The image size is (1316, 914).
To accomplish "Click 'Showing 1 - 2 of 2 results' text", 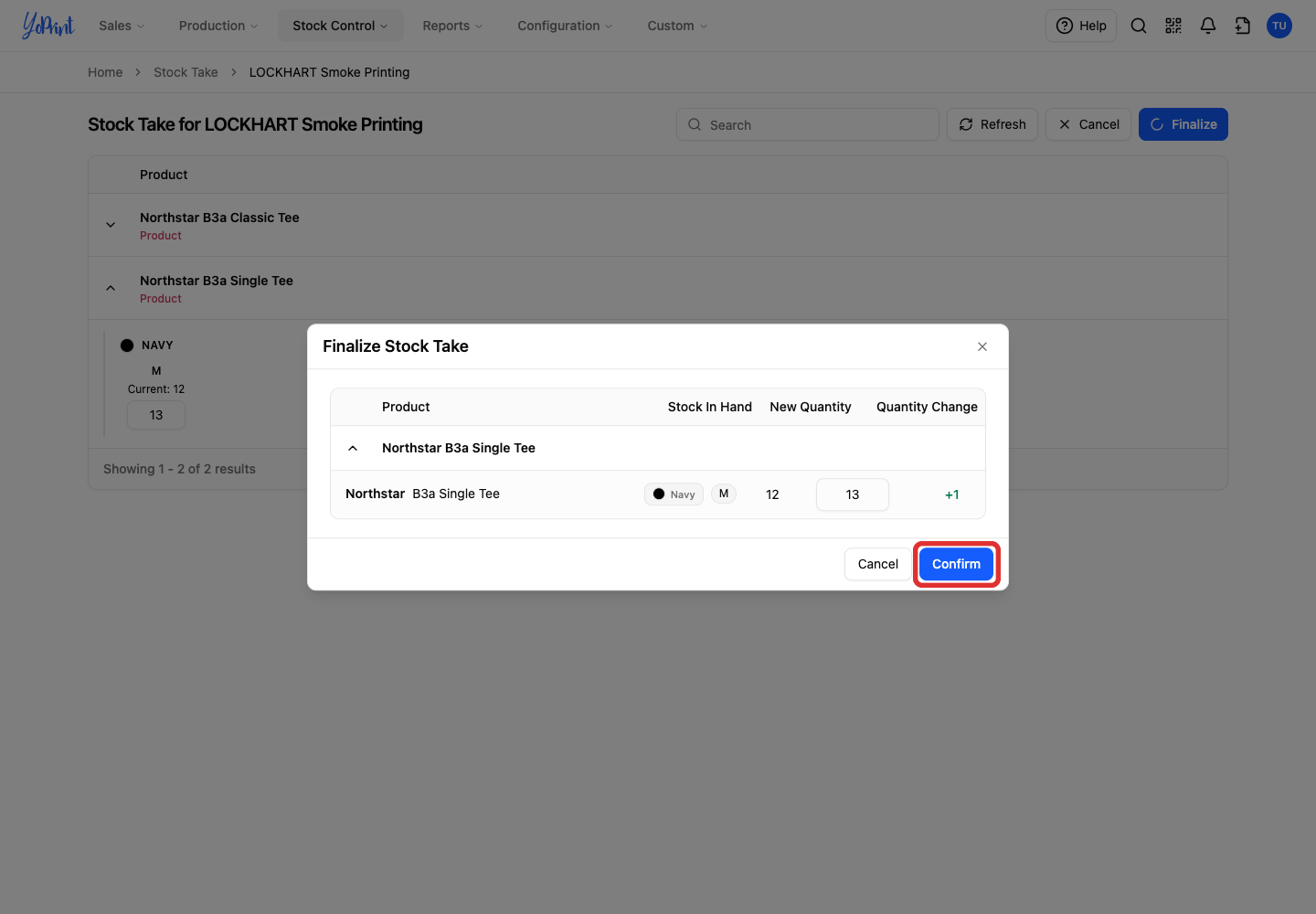I will (x=179, y=469).
